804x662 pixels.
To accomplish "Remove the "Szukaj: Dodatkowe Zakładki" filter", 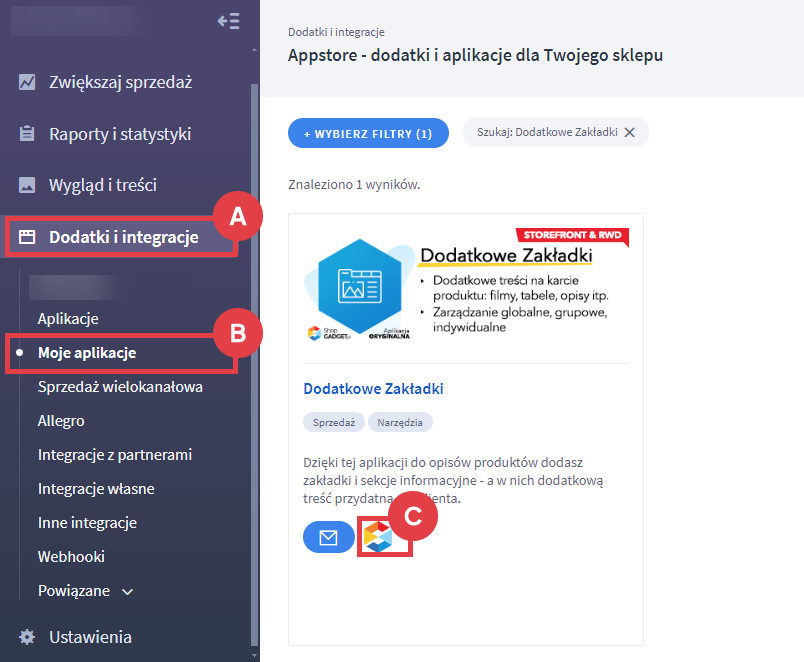I will click(629, 131).
